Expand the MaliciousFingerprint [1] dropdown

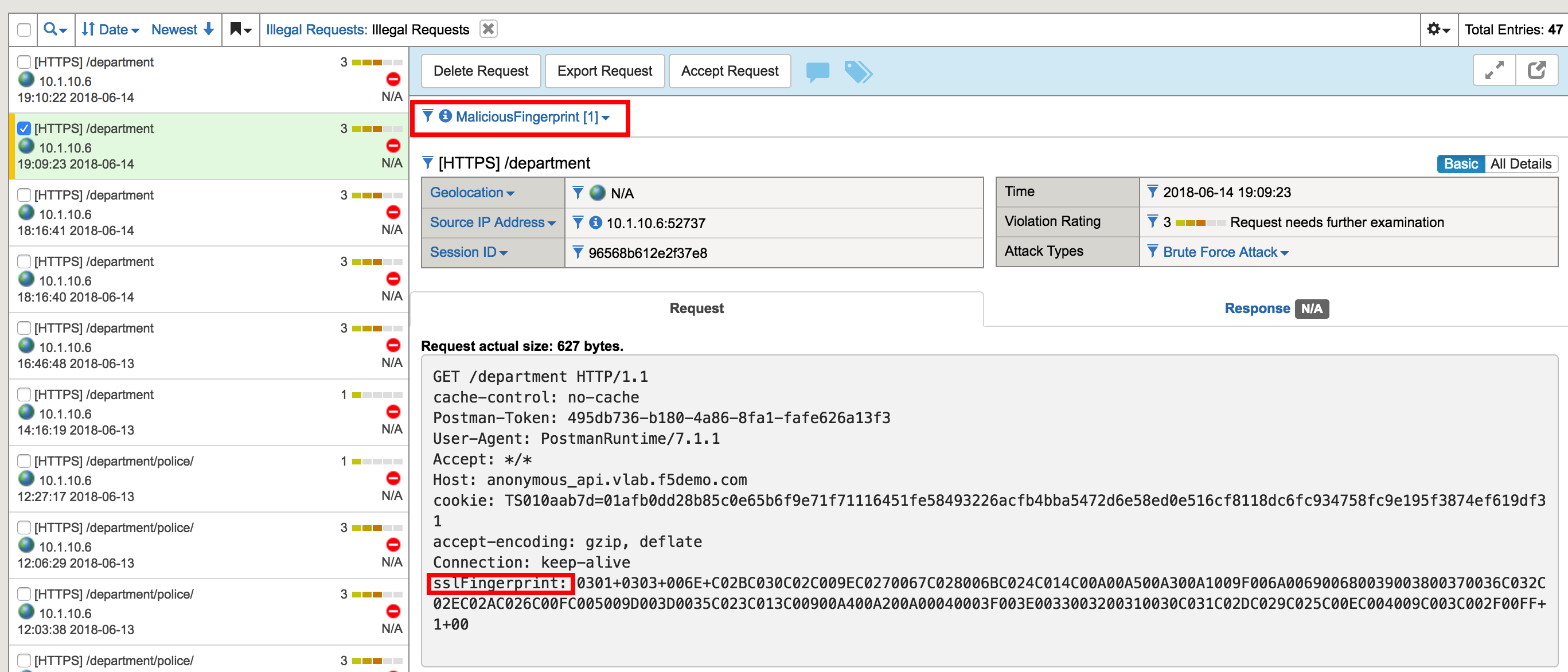click(533, 116)
